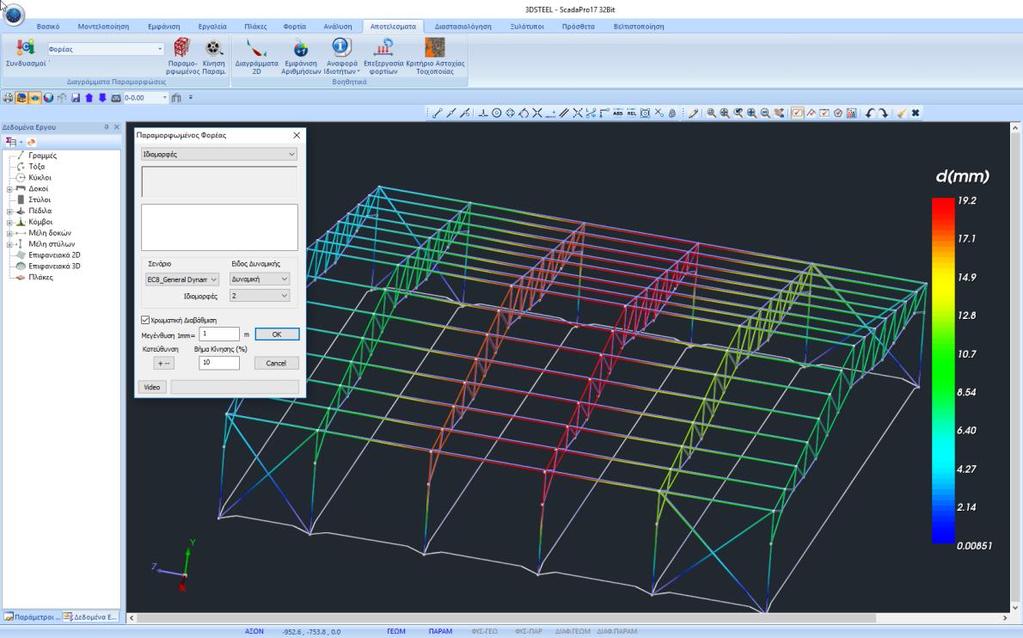Expand the Μέλη στύλων tree node
Viewport: 1023px width, 638px height.
tap(10, 245)
